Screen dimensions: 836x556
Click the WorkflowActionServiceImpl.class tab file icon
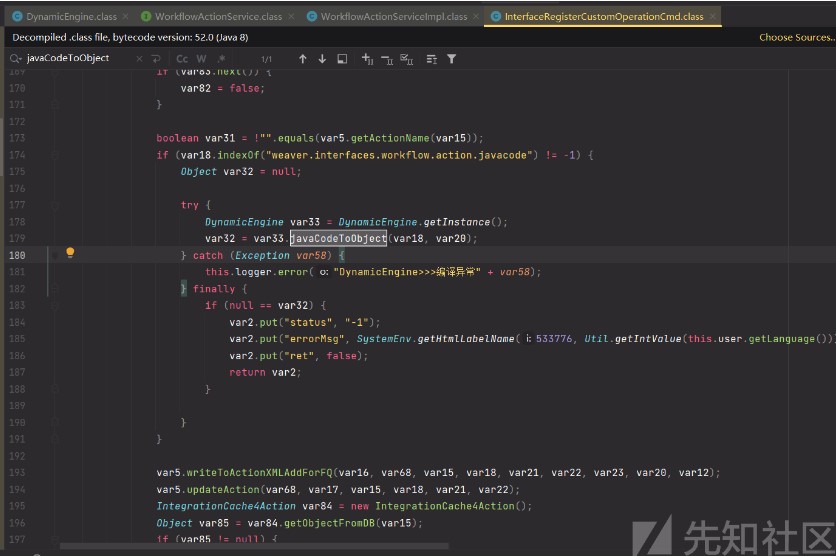click(312, 17)
